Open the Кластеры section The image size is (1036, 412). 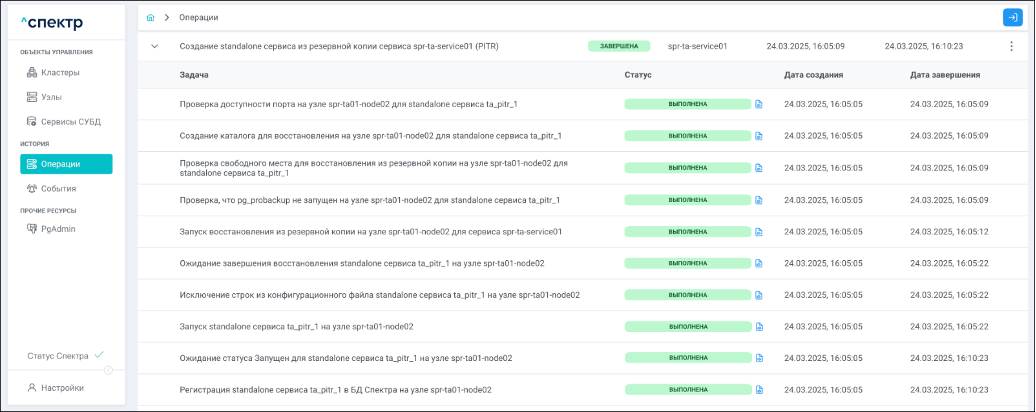coord(60,72)
